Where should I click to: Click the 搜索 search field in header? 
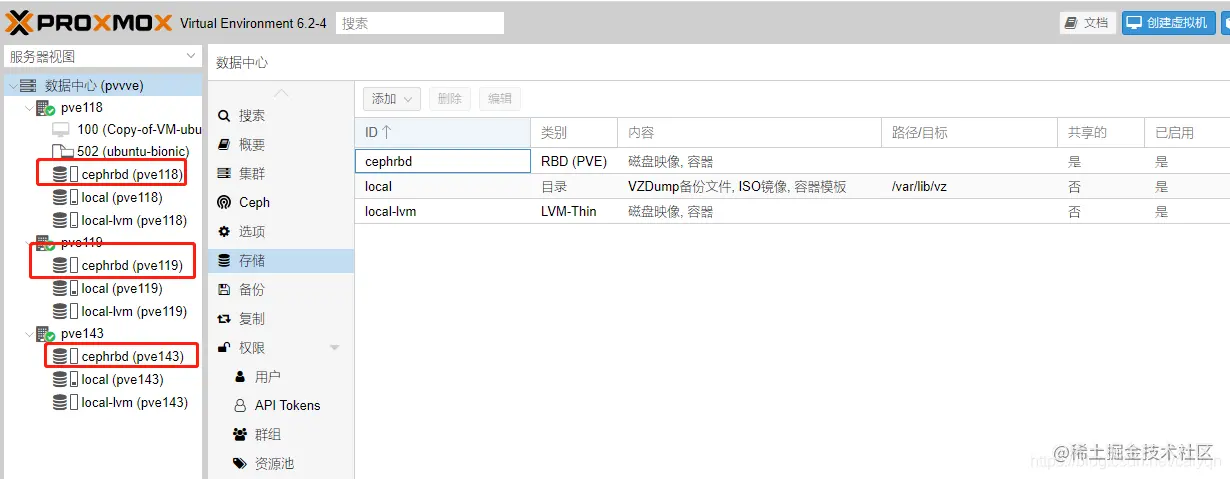420,23
